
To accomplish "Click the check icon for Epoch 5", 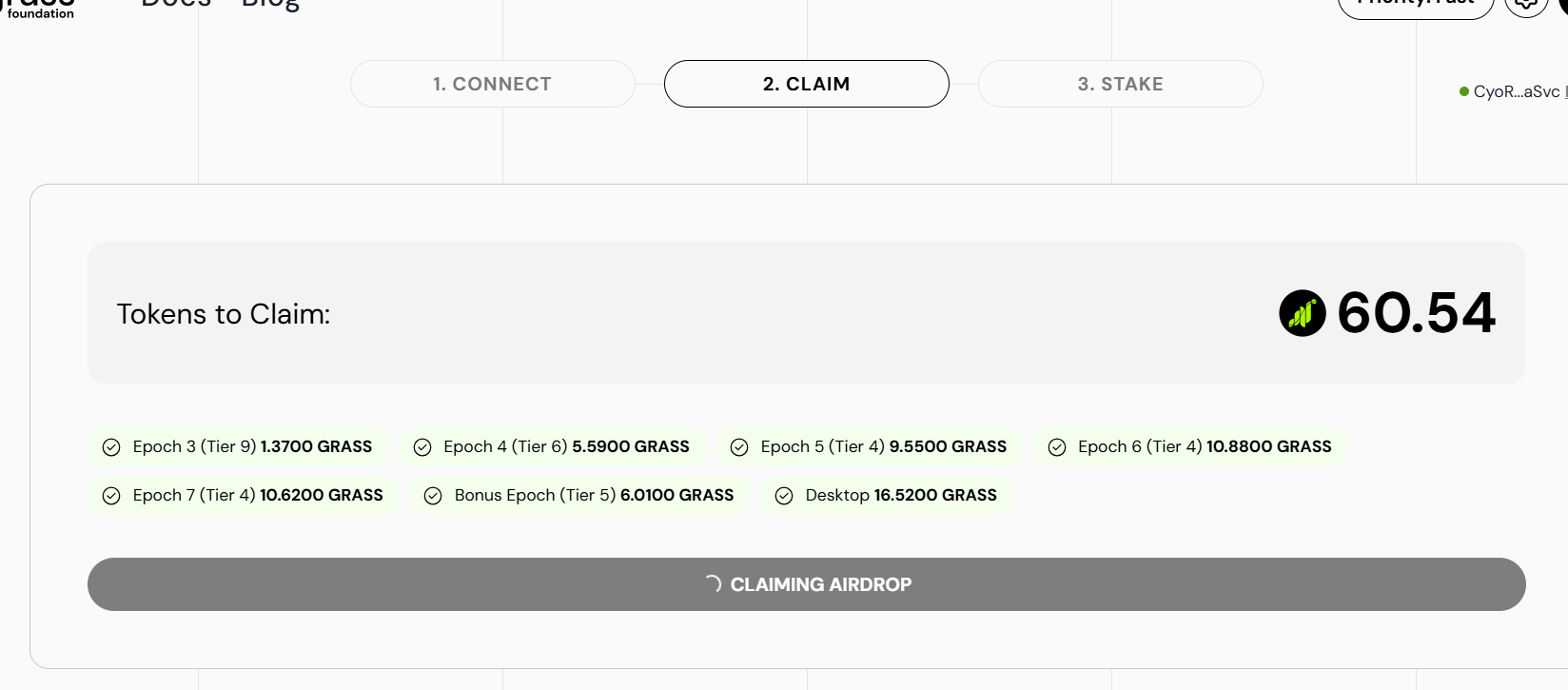I will click(x=739, y=447).
